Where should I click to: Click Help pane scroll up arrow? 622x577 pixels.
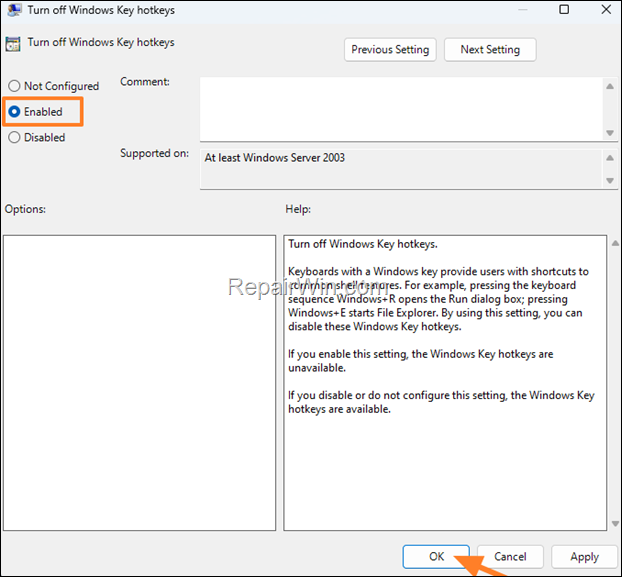[615, 243]
